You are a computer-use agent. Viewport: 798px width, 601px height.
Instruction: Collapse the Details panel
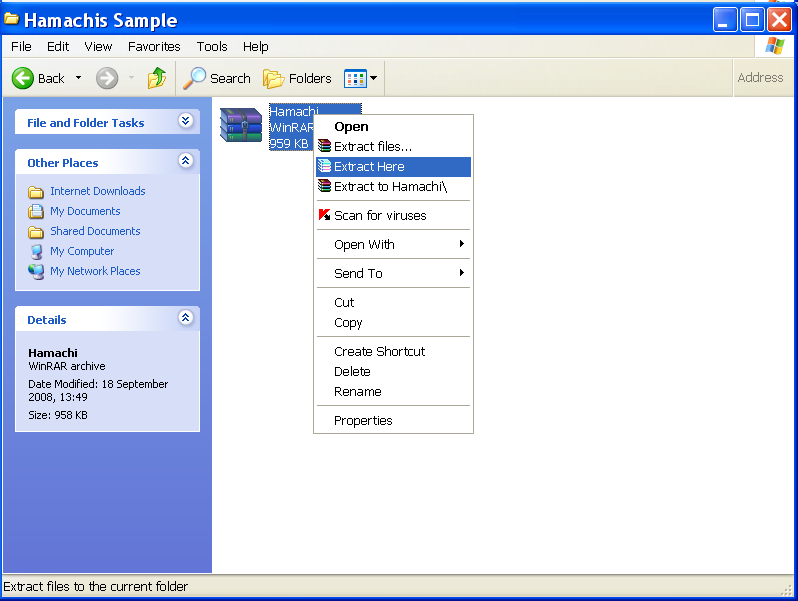point(186,318)
